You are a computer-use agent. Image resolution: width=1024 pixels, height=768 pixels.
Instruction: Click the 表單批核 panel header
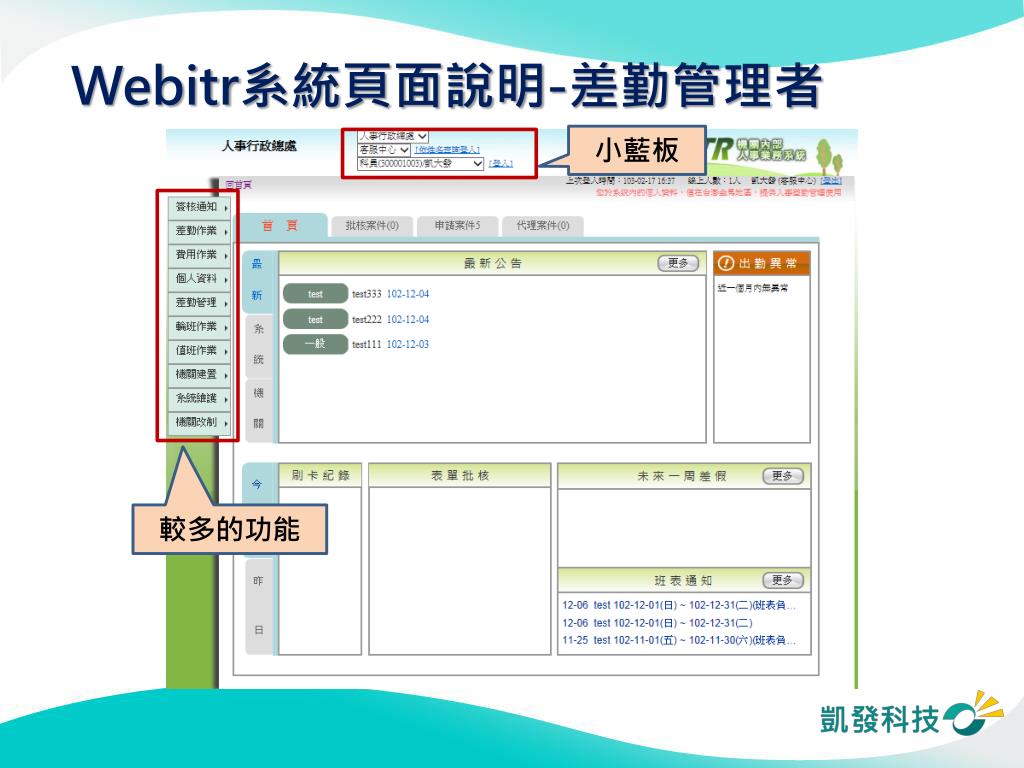coord(460,475)
